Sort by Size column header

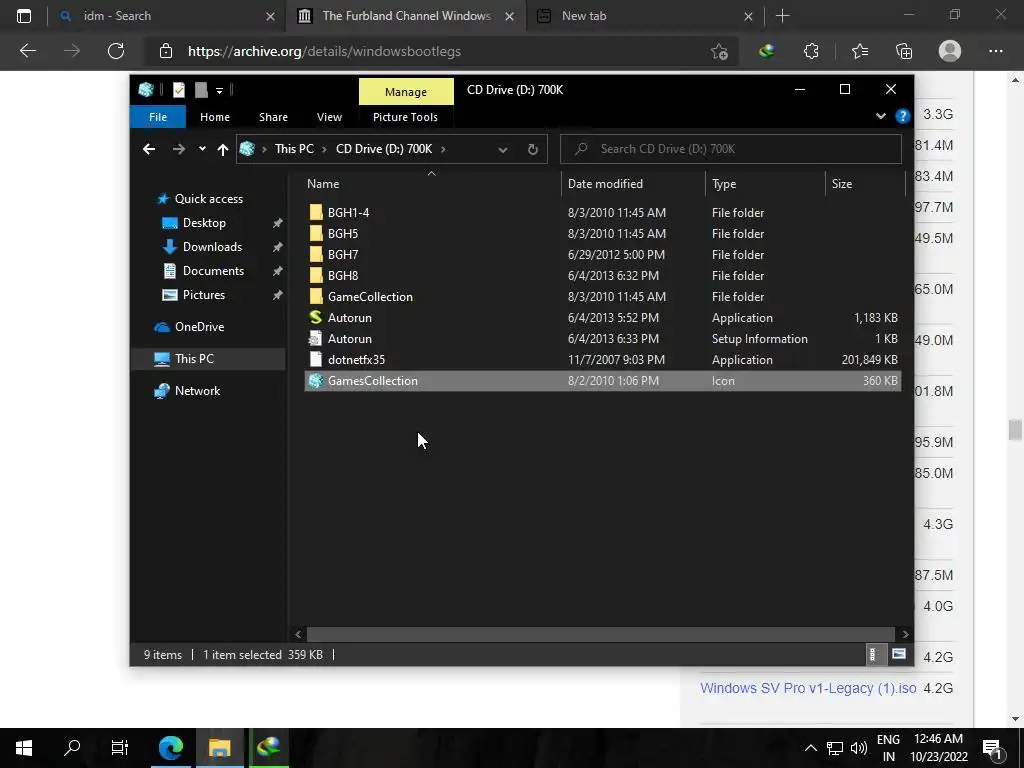[865, 184]
